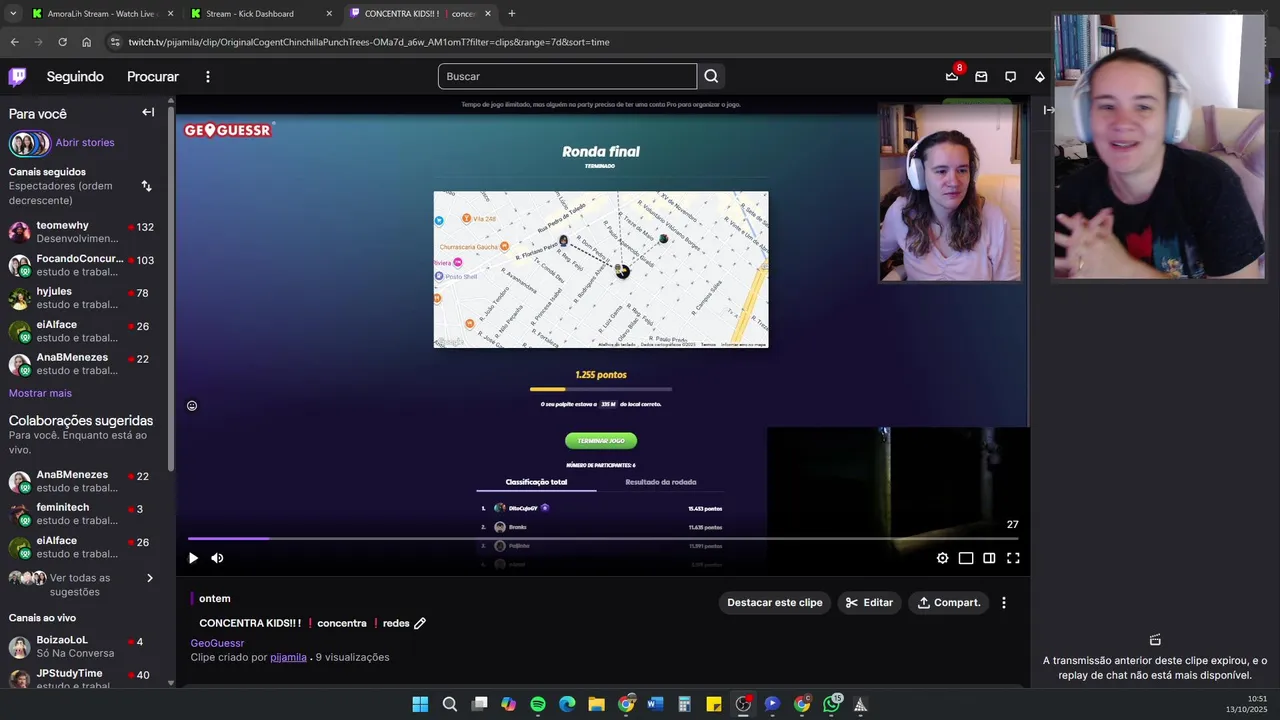Reload the browser page
Image resolution: width=1280 pixels, height=720 pixels.
click(62, 42)
